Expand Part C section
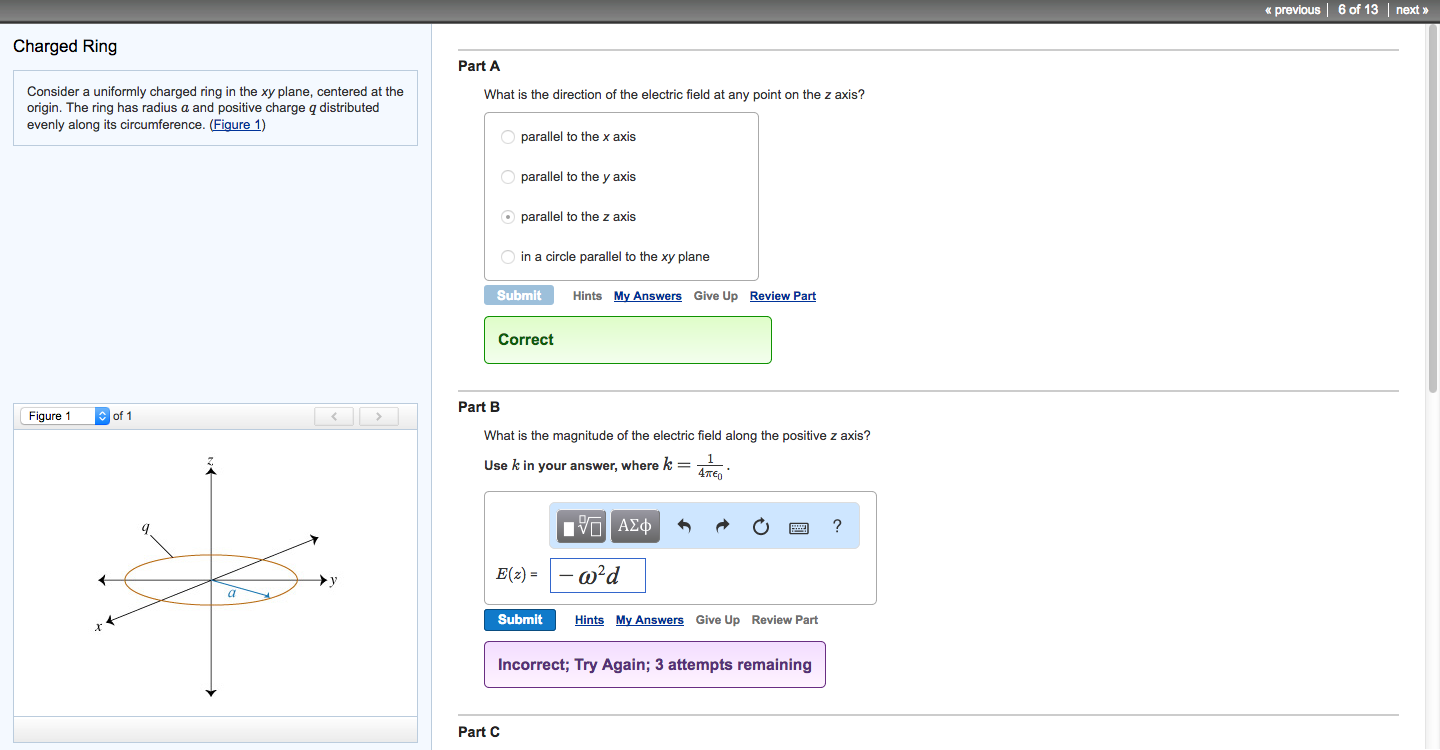Viewport: 1440px width, 750px height. click(x=478, y=731)
